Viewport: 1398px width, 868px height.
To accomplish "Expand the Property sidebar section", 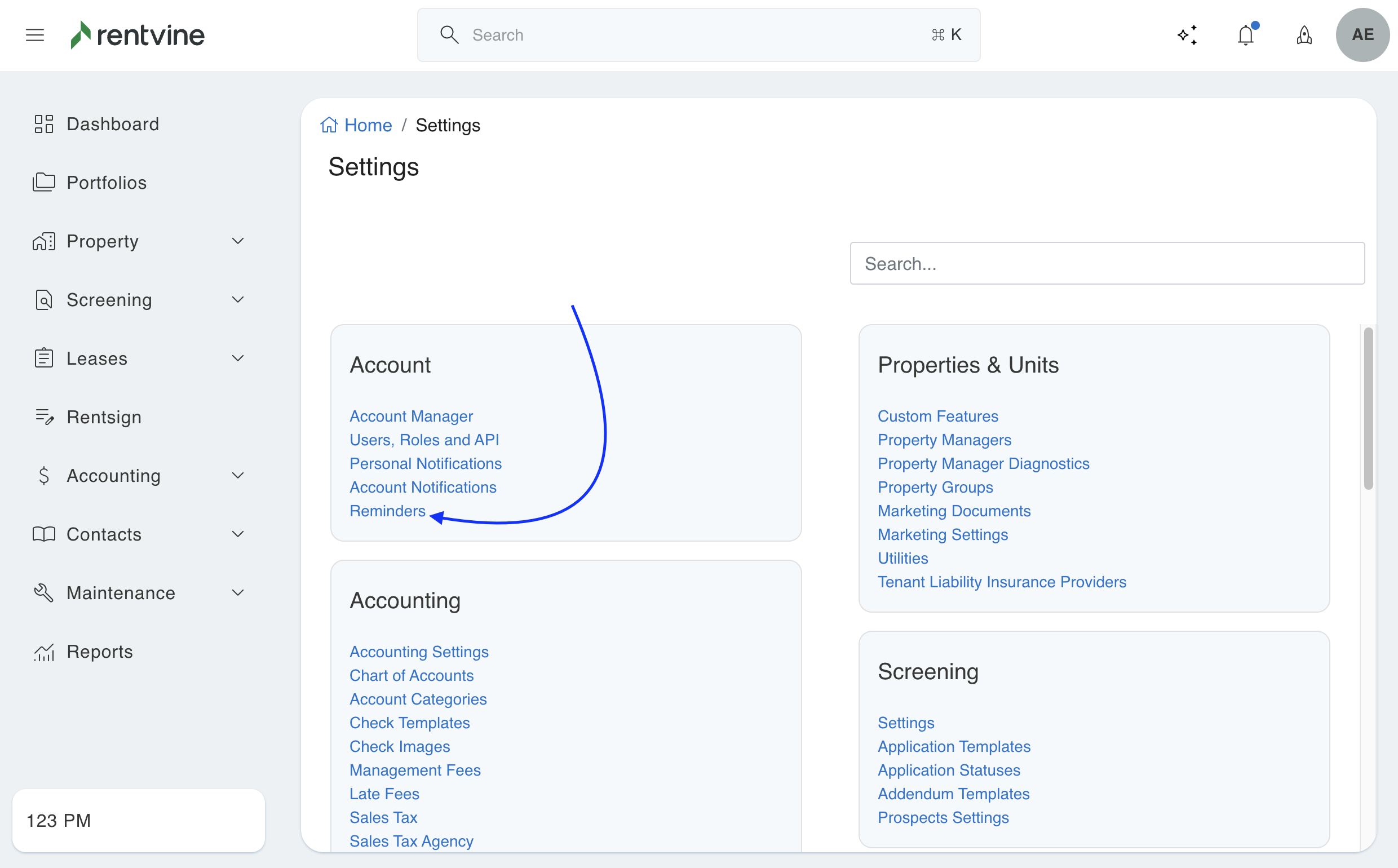I will 238,241.
